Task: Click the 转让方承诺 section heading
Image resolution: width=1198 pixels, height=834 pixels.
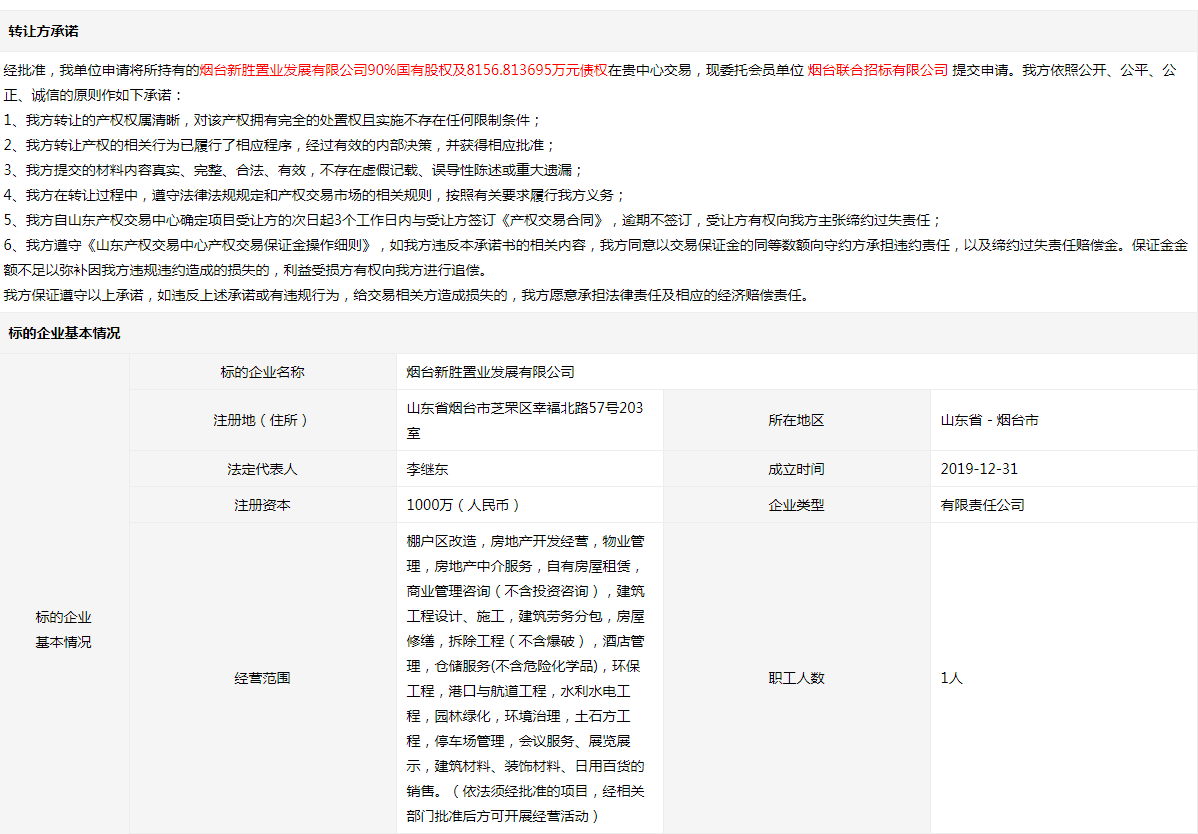Action: (x=44, y=31)
